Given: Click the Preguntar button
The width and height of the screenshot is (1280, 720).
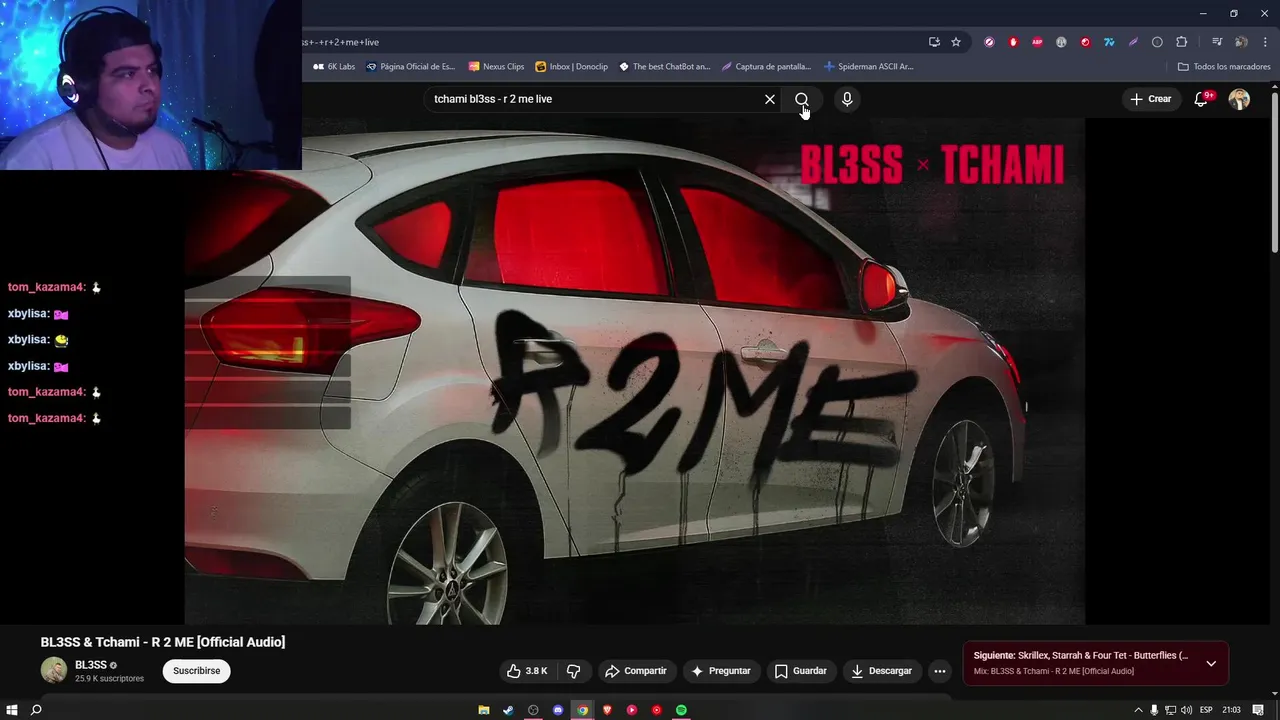Looking at the screenshot, I should tap(720, 671).
